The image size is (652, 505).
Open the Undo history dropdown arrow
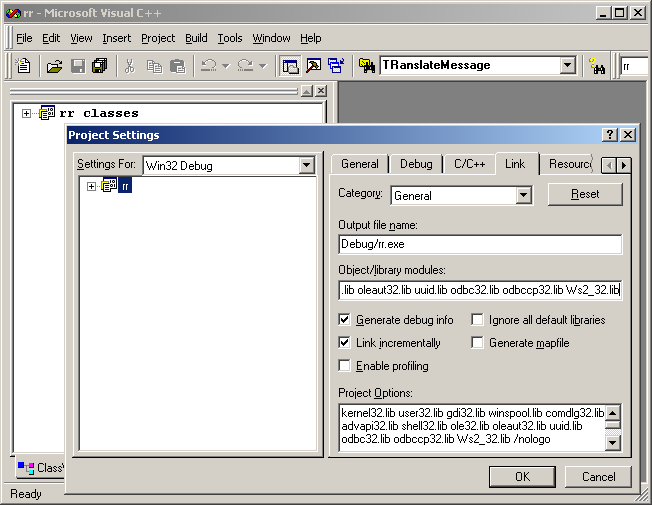point(226,66)
